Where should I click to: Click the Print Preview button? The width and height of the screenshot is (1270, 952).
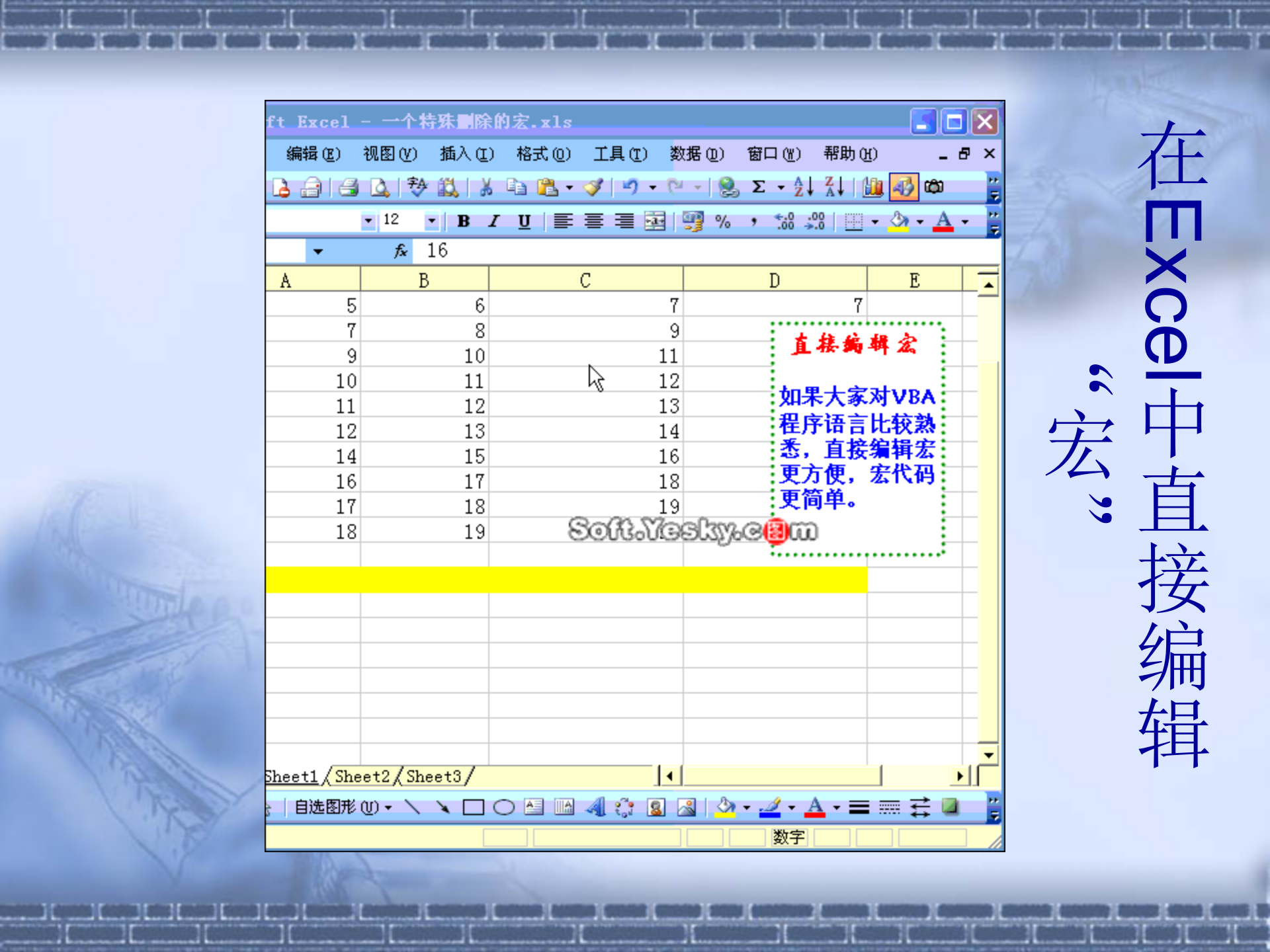click(378, 188)
